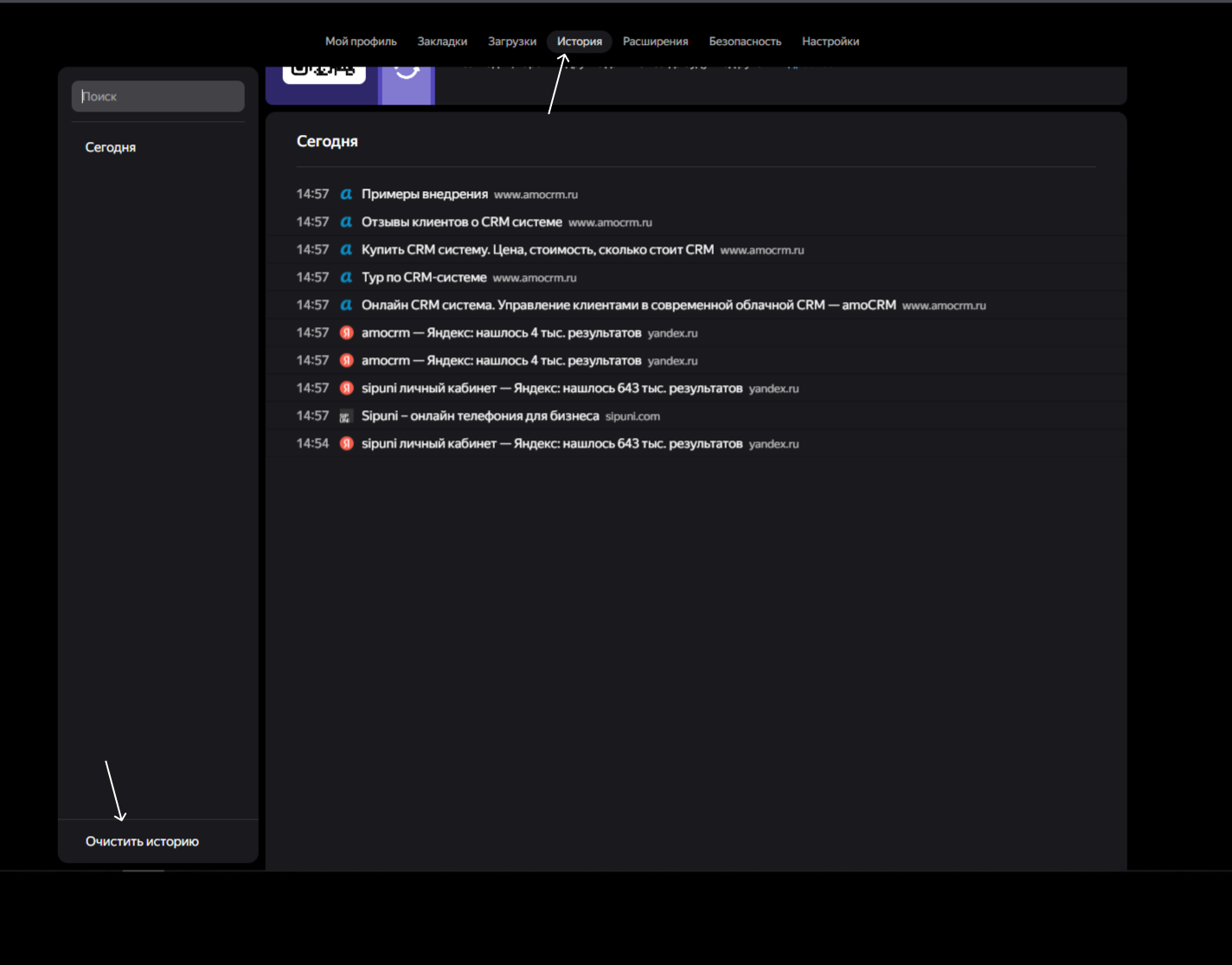Open the Настройки tab
Screen dimensions: 1232x965
[831, 42]
